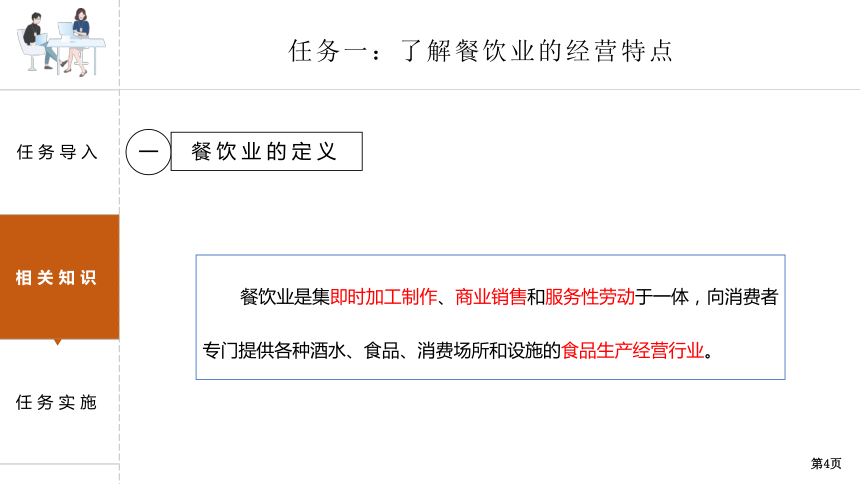Click the slide title 任务一：了解餐饮业的经营特点

pos(480,51)
